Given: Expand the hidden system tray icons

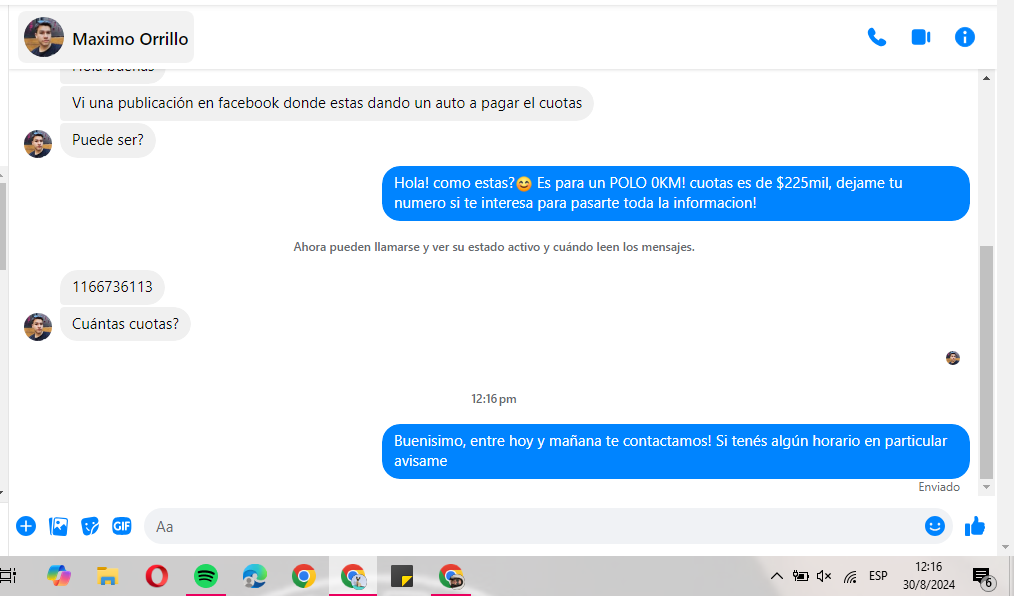Looking at the screenshot, I should pyautogui.click(x=776, y=576).
